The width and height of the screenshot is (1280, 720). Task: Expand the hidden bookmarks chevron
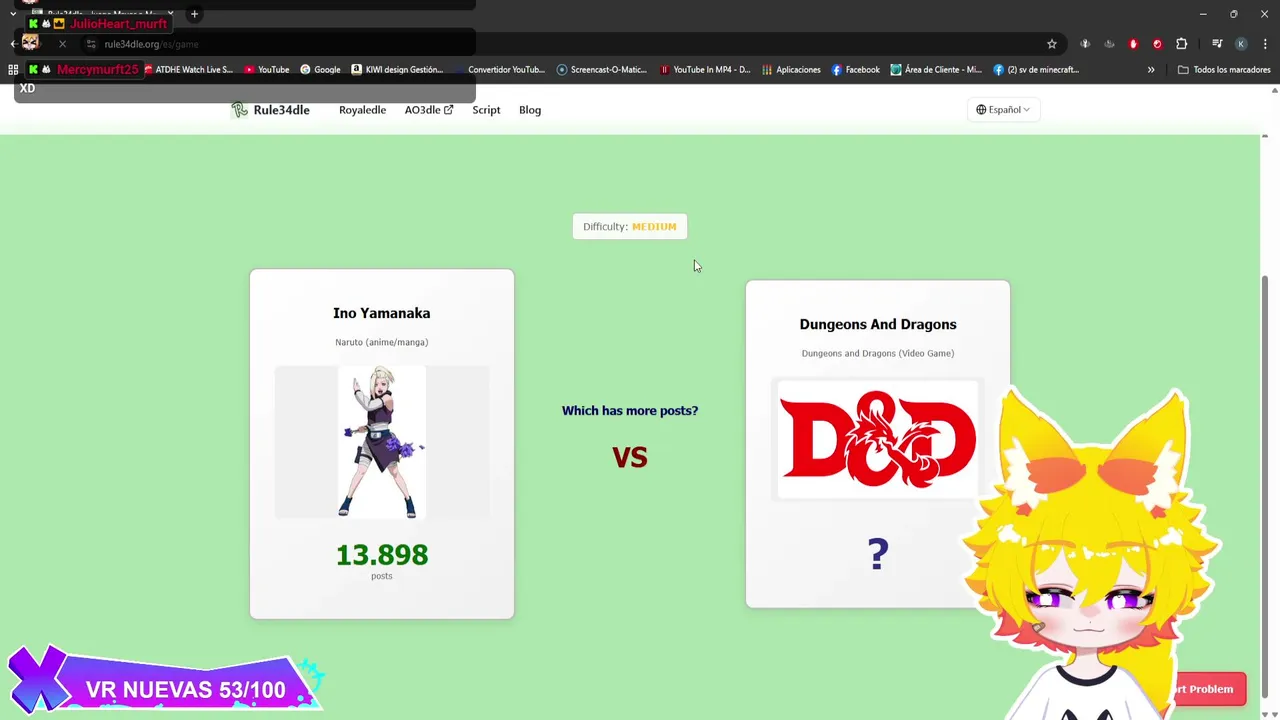1151,70
